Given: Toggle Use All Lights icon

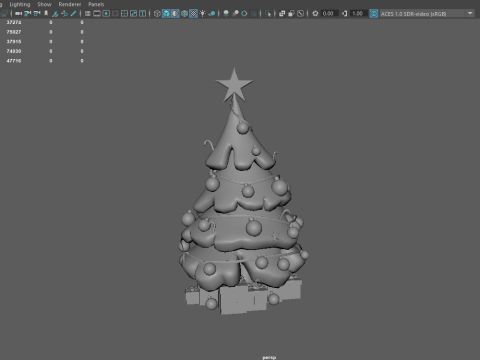Looking at the screenshot, I should [x=202, y=14].
